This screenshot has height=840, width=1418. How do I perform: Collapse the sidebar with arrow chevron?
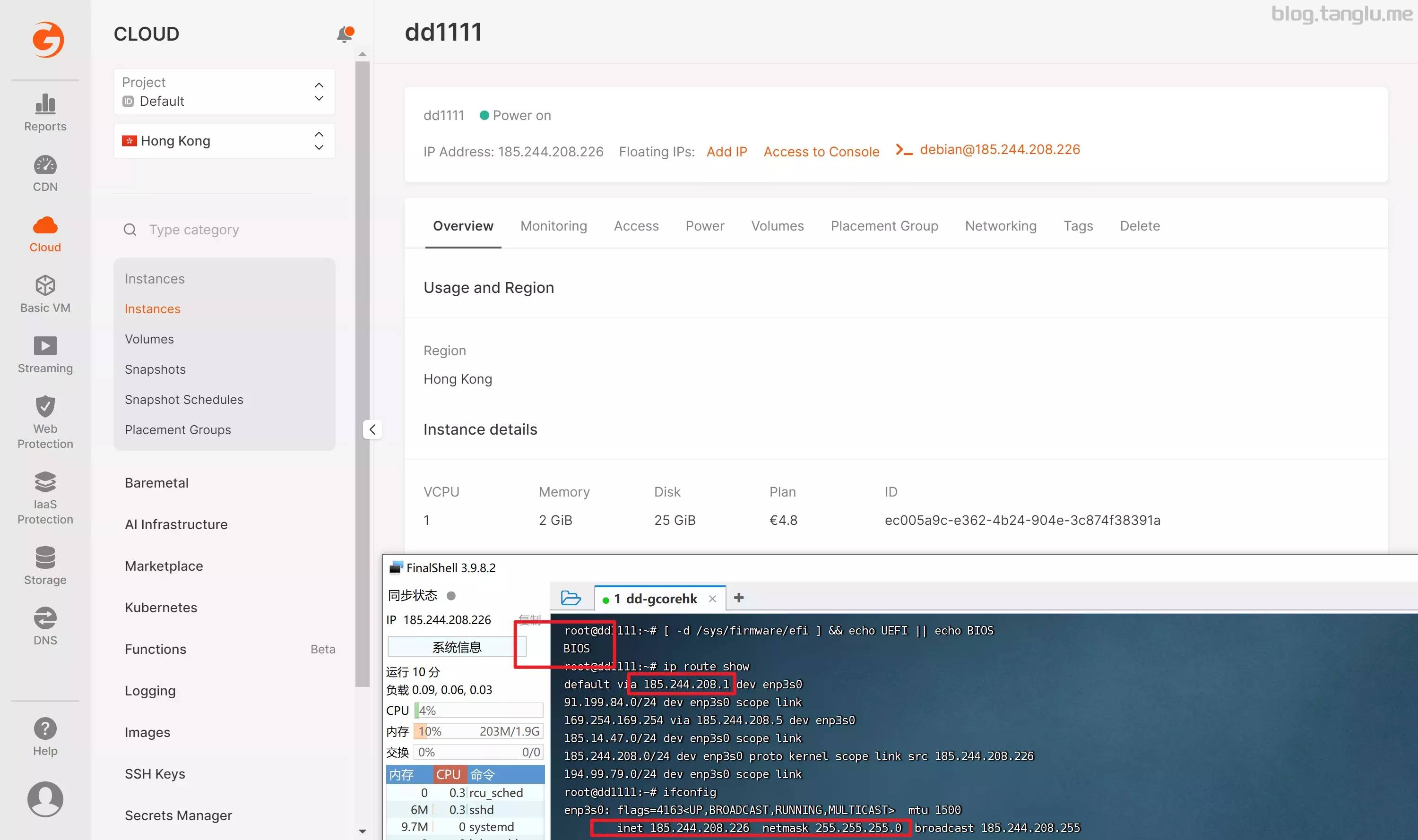click(372, 429)
